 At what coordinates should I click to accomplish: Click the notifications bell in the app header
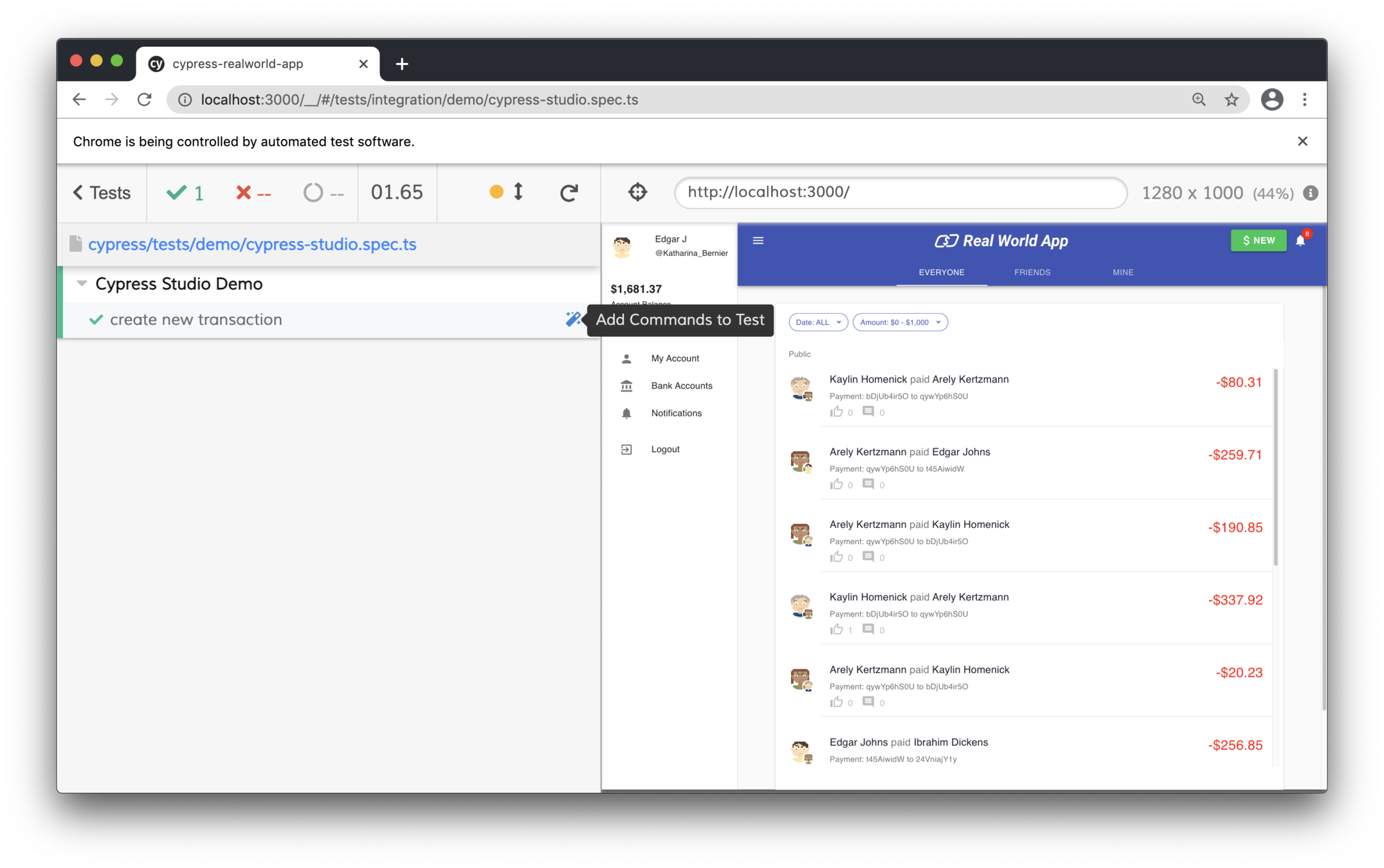click(1300, 241)
